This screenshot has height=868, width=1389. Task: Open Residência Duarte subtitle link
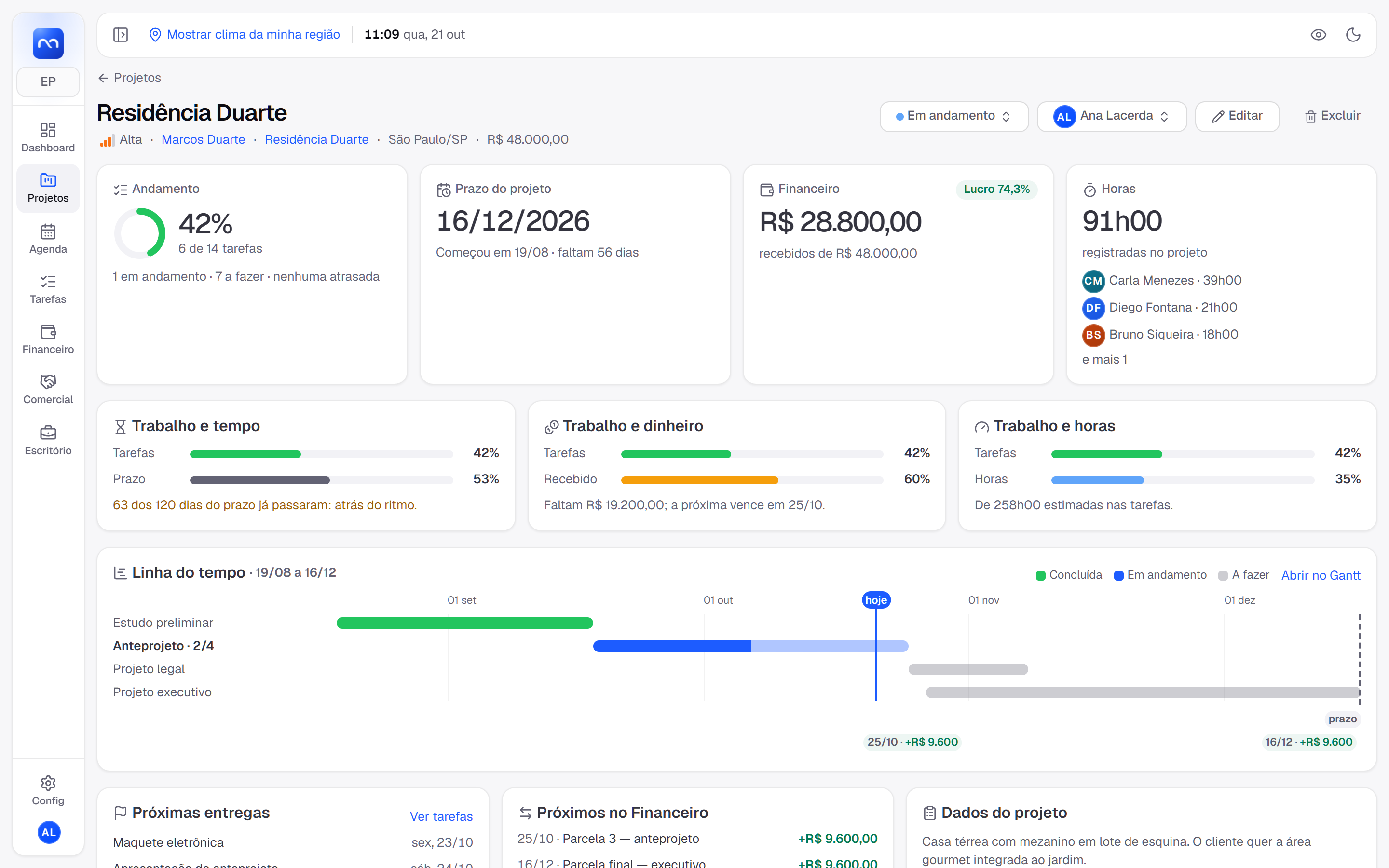[316, 139]
